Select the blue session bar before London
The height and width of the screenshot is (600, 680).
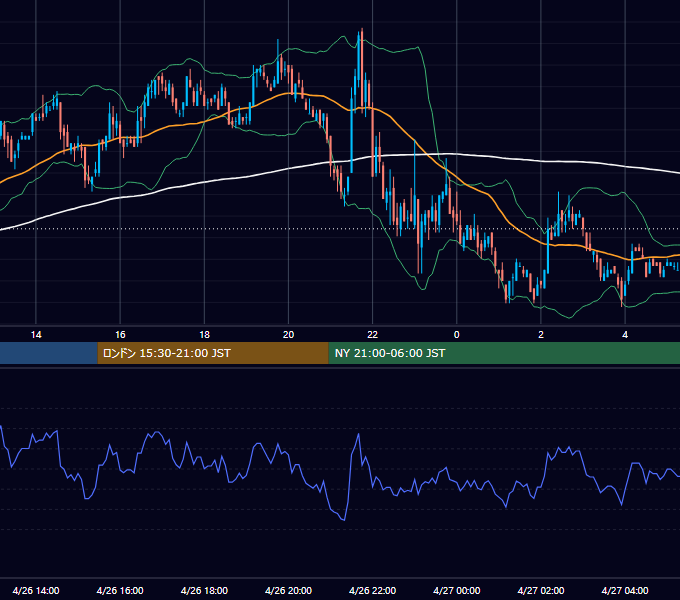point(49,353)
